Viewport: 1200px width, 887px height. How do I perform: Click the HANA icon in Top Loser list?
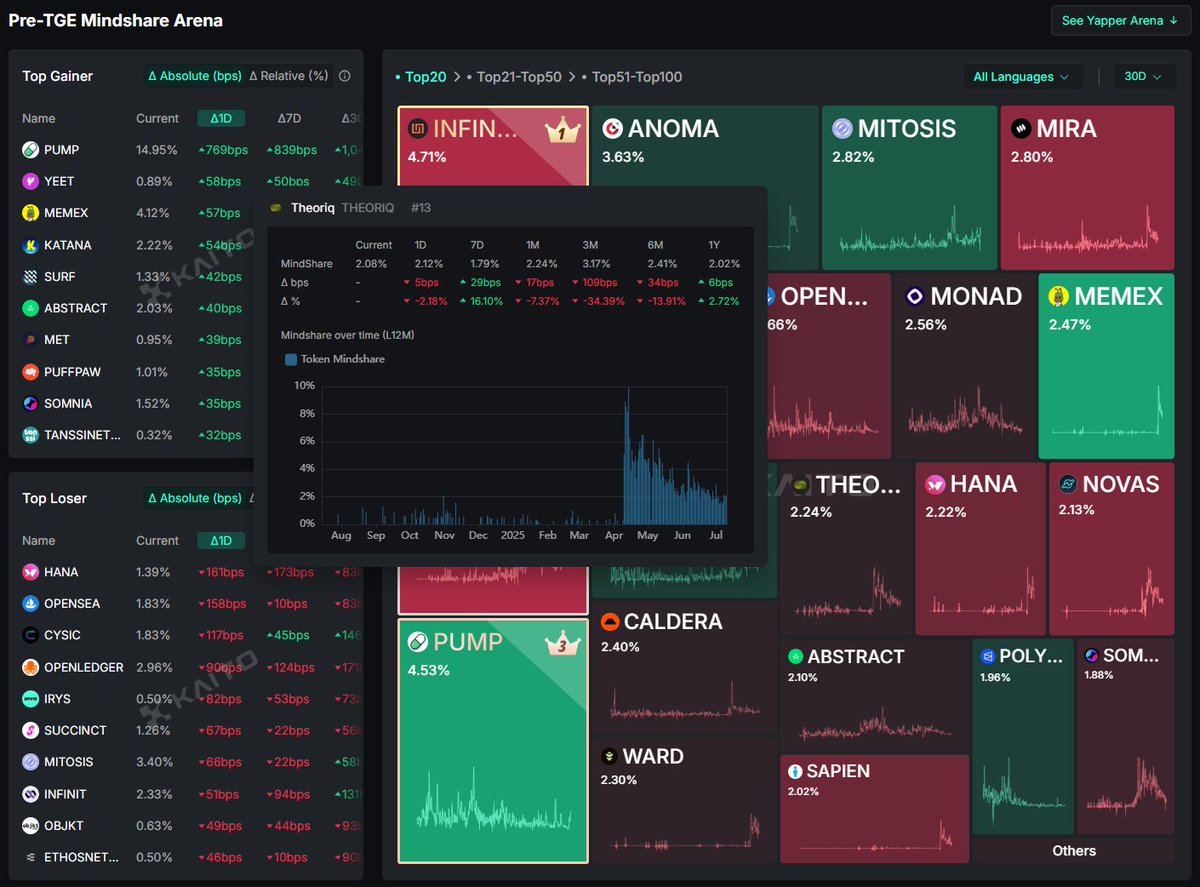click(x=31, y=572)
